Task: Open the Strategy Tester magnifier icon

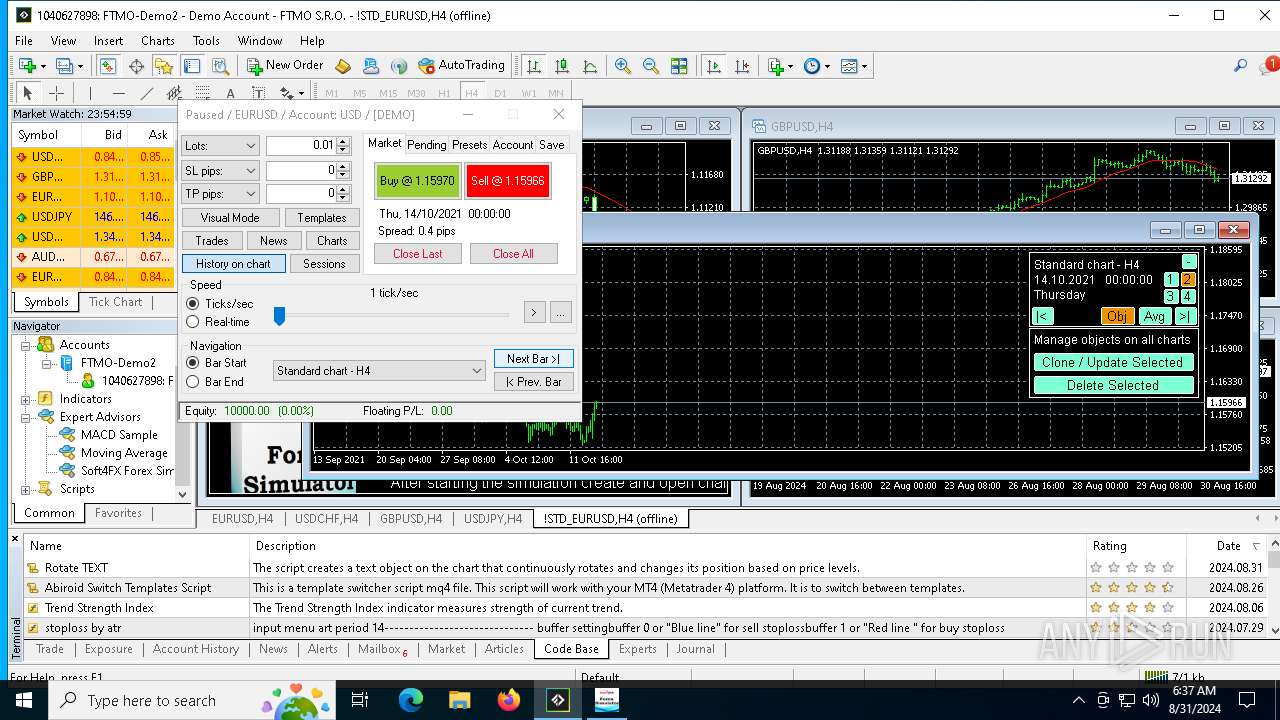Action: point(220,66)
